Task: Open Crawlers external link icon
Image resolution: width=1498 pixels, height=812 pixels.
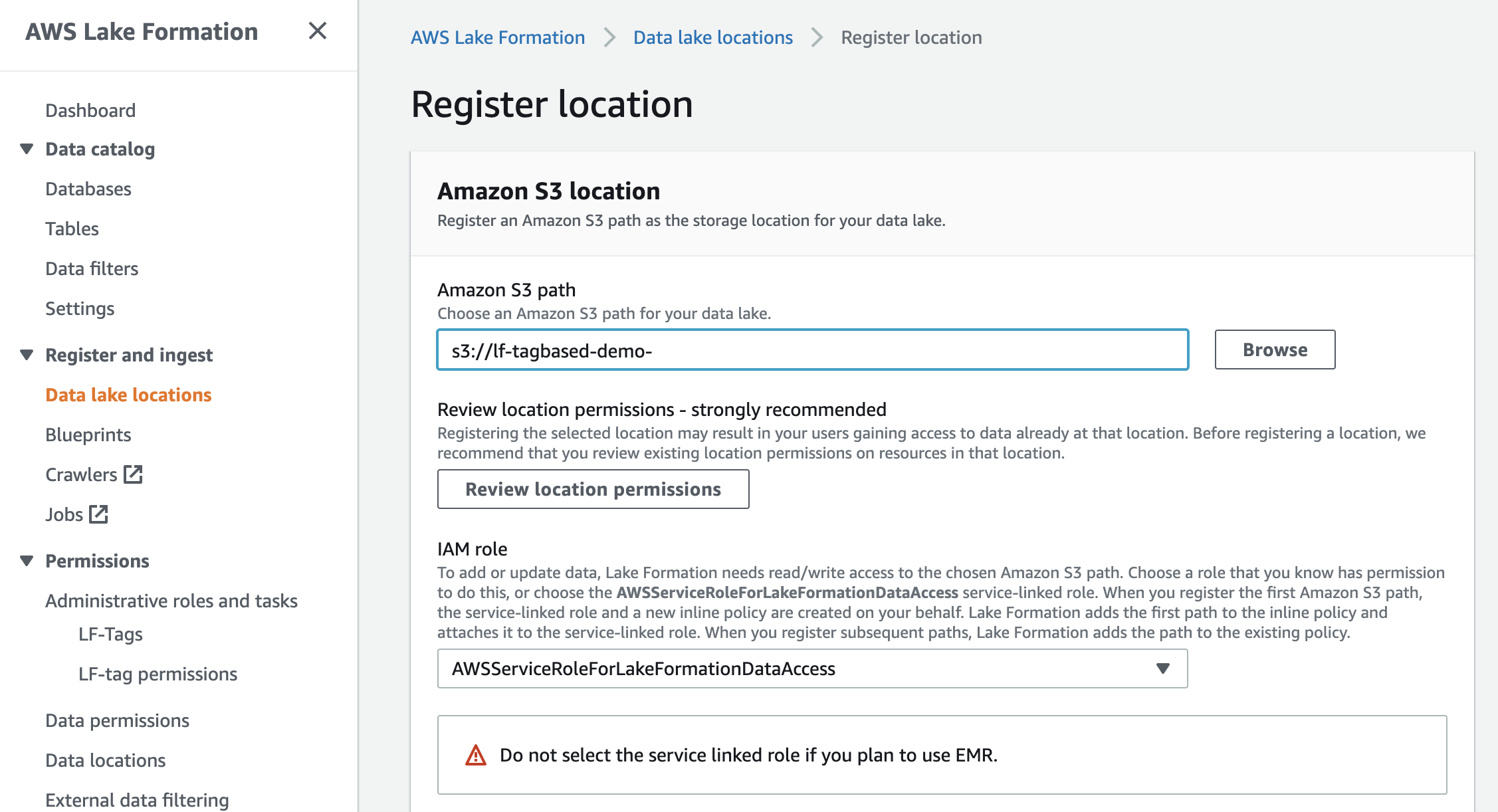Action: pos(133,474)
